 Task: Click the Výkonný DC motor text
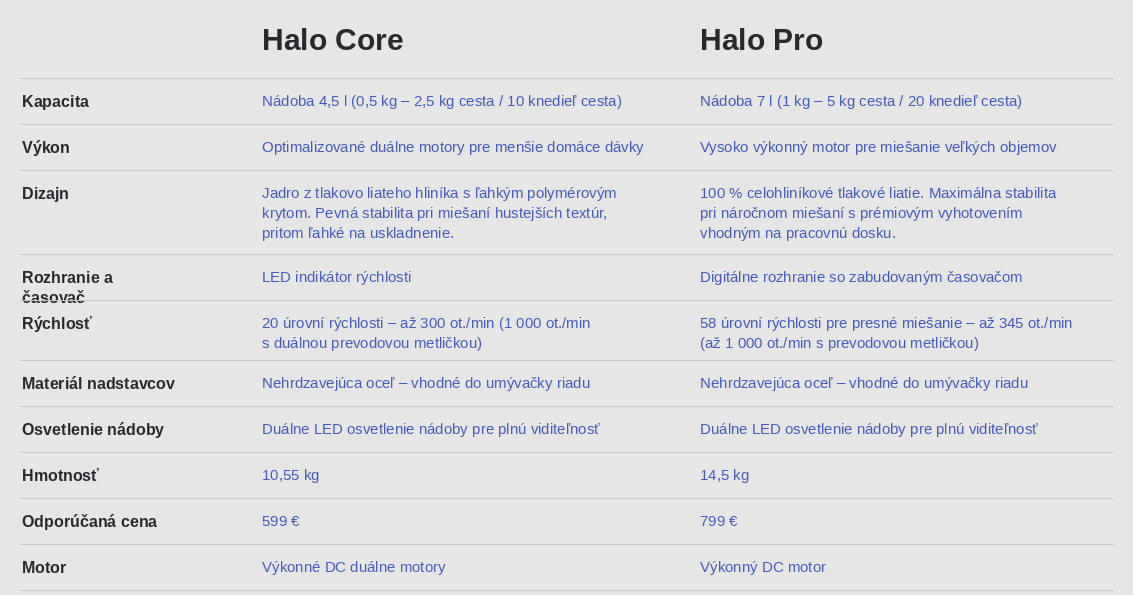click(763, 568)
